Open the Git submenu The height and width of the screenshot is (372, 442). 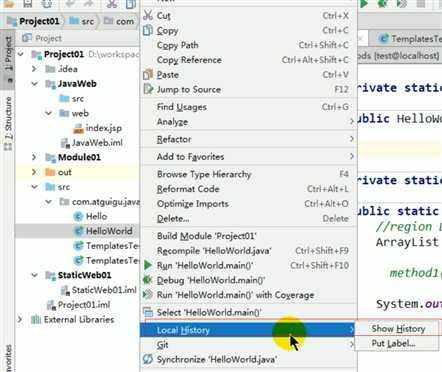(x=249, y=345)
